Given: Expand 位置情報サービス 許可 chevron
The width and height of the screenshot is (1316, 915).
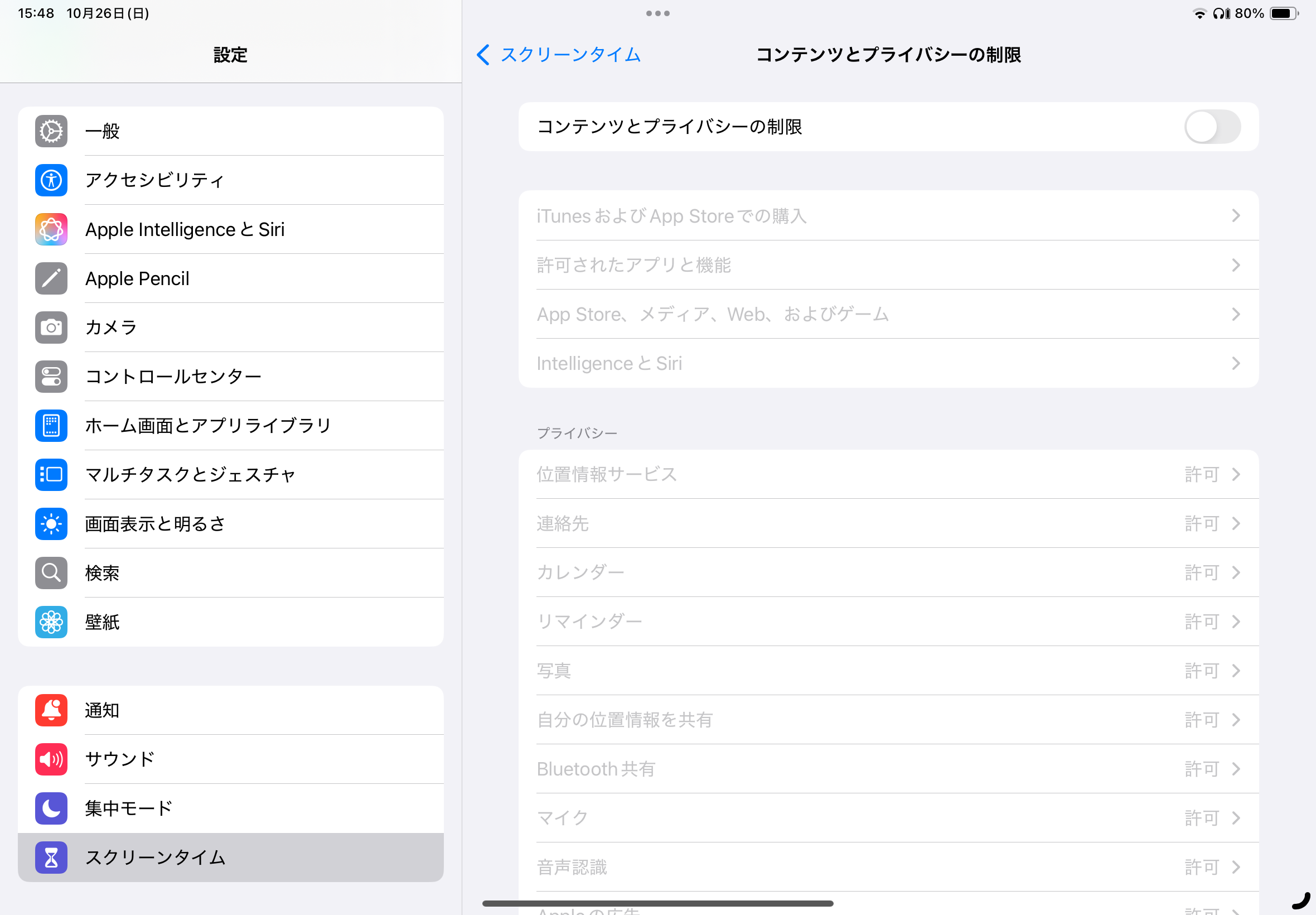Looking at the screenshot, I should pos(1236,474).
